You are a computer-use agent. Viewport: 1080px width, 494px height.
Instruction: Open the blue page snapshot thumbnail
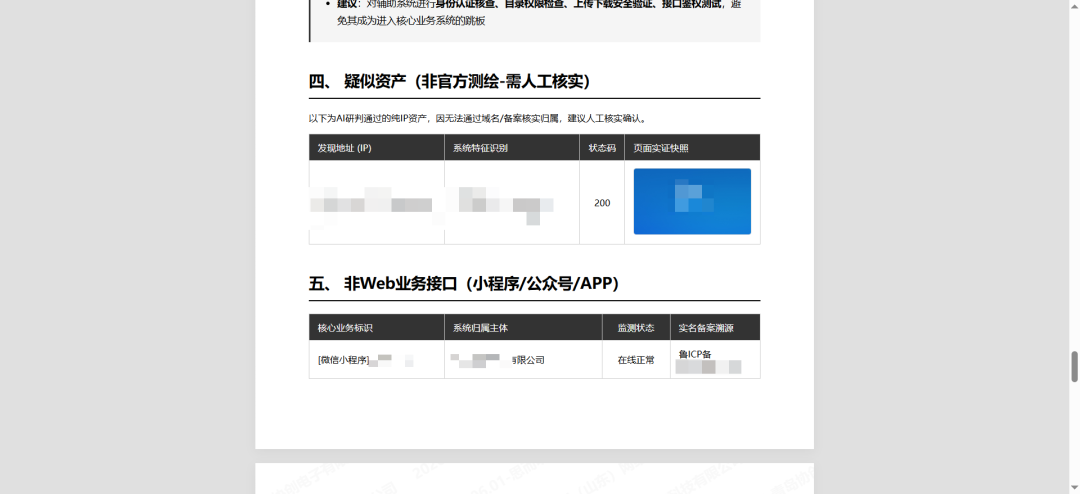click(x=692, y=201)
